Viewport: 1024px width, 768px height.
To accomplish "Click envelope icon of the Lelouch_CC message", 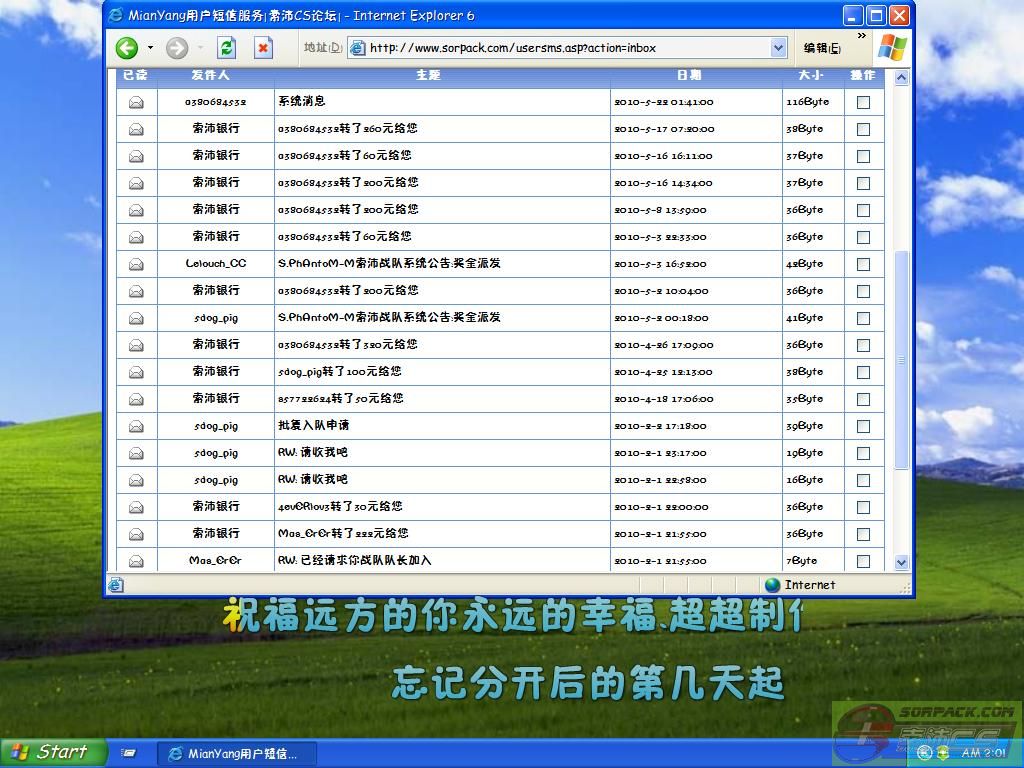I will [136, 264].
